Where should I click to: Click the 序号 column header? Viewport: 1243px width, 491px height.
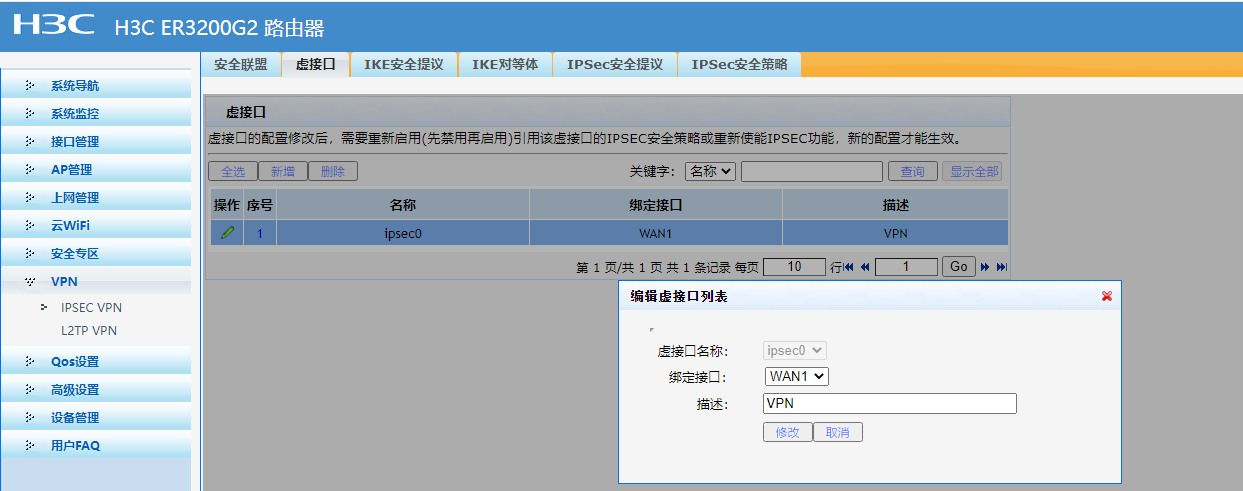coord(260,205)
